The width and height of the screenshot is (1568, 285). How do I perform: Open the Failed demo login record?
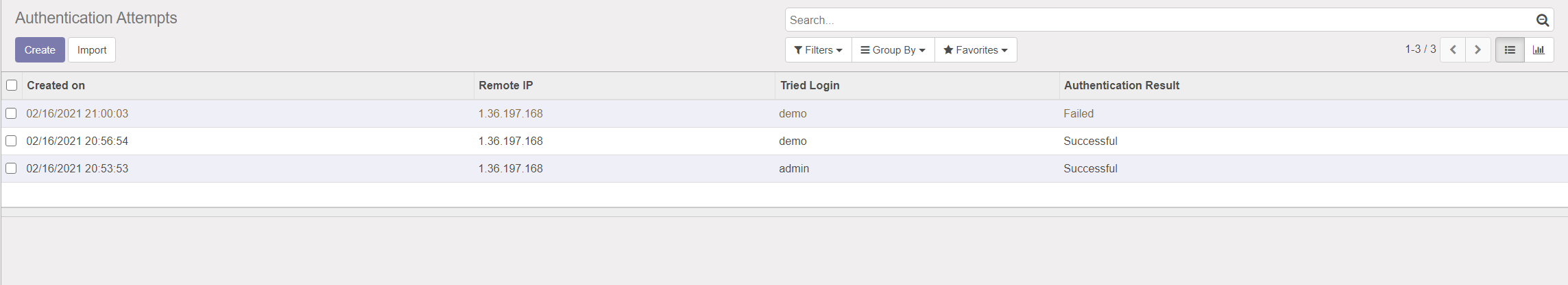pos(784,113)
